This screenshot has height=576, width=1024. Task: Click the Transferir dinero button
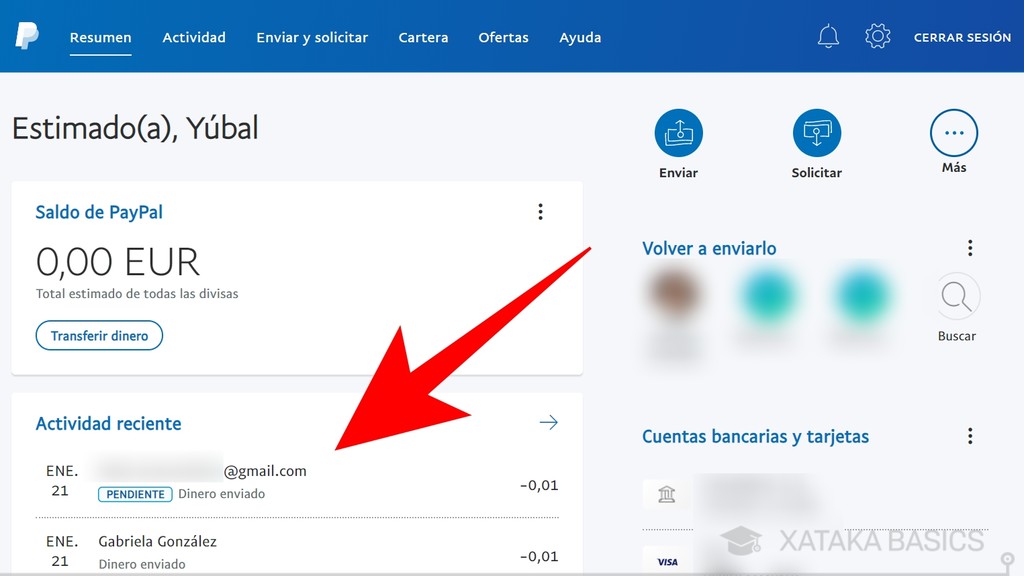point(99,336)
